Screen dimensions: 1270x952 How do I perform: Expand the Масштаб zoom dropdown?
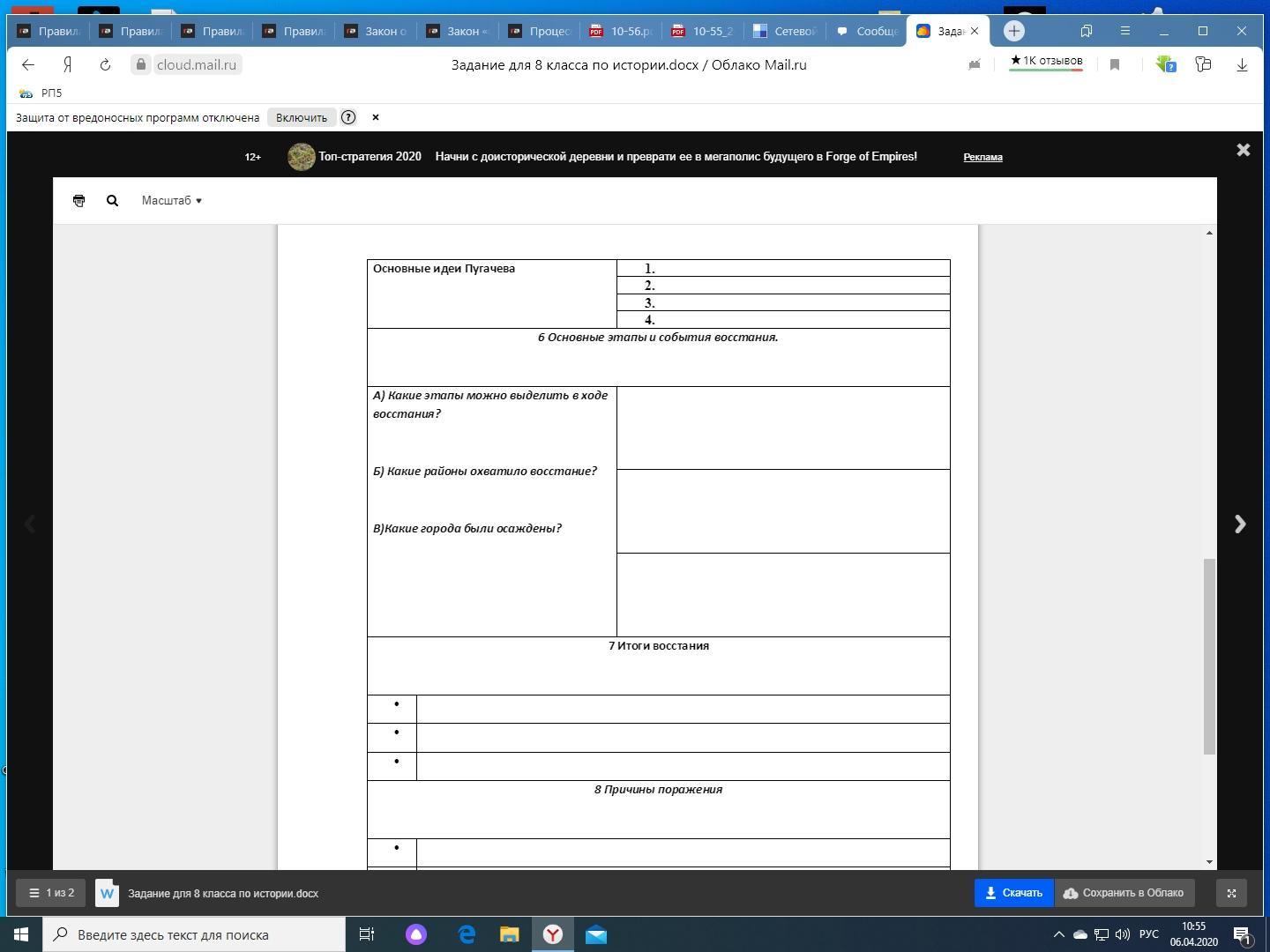coord(171,201)
